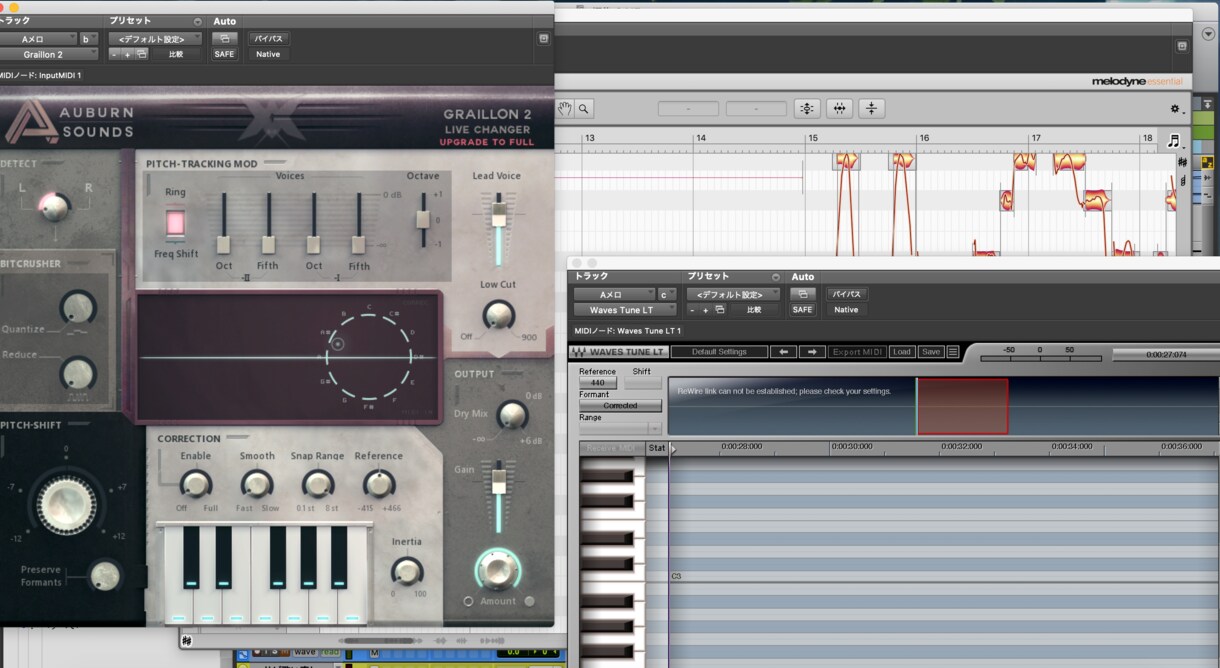Screen dimensions: 1220x668
Task: Open Graillon track selector dropdown
Action: coord(37,39)
